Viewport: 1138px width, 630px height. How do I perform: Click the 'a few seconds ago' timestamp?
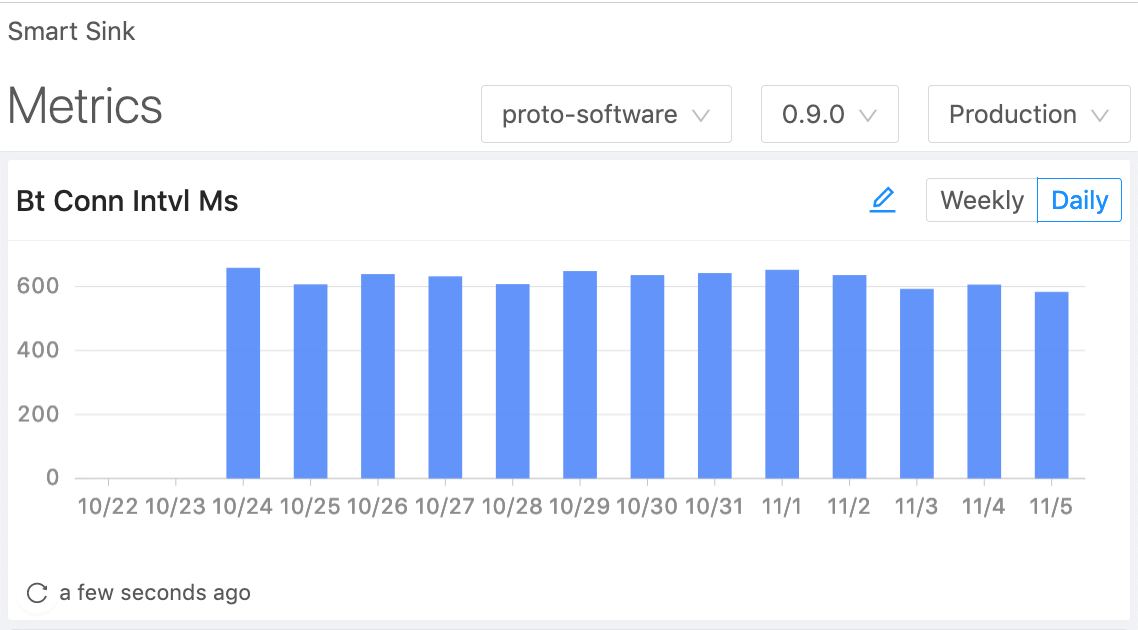click(155, 593)
